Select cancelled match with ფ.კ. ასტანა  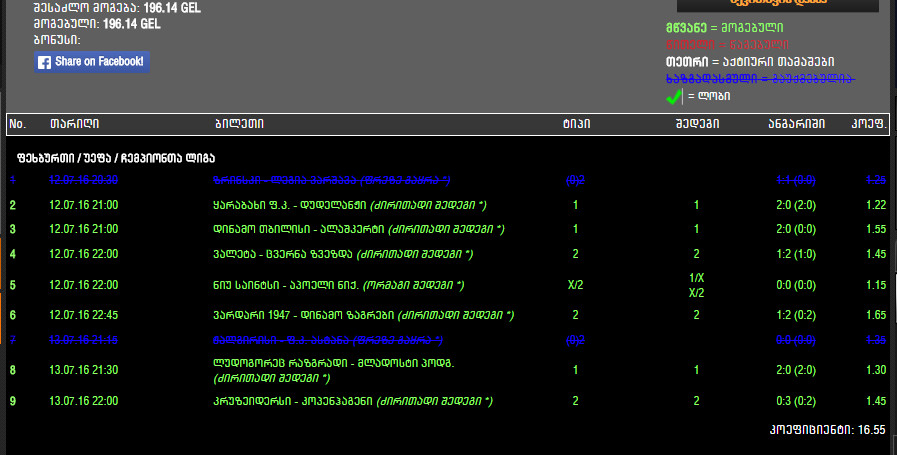point(328,340)
